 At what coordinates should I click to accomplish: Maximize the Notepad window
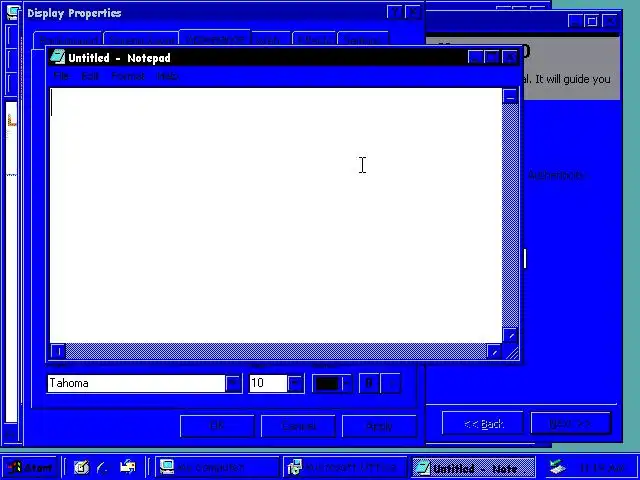(493, 57)
